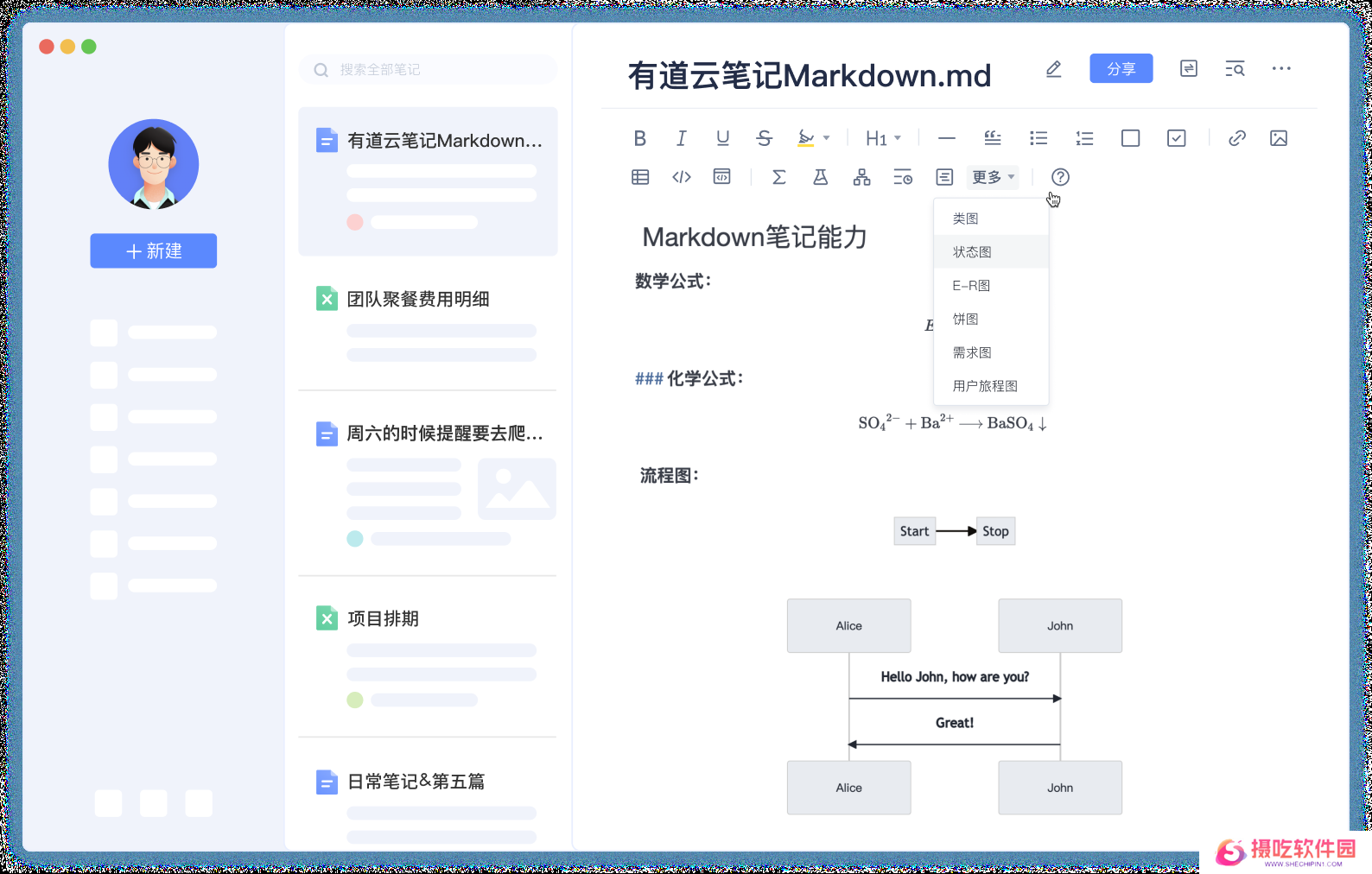Click the Stop node in flowchart
The width and height of the screenshot is (1372, 874).
995,531
